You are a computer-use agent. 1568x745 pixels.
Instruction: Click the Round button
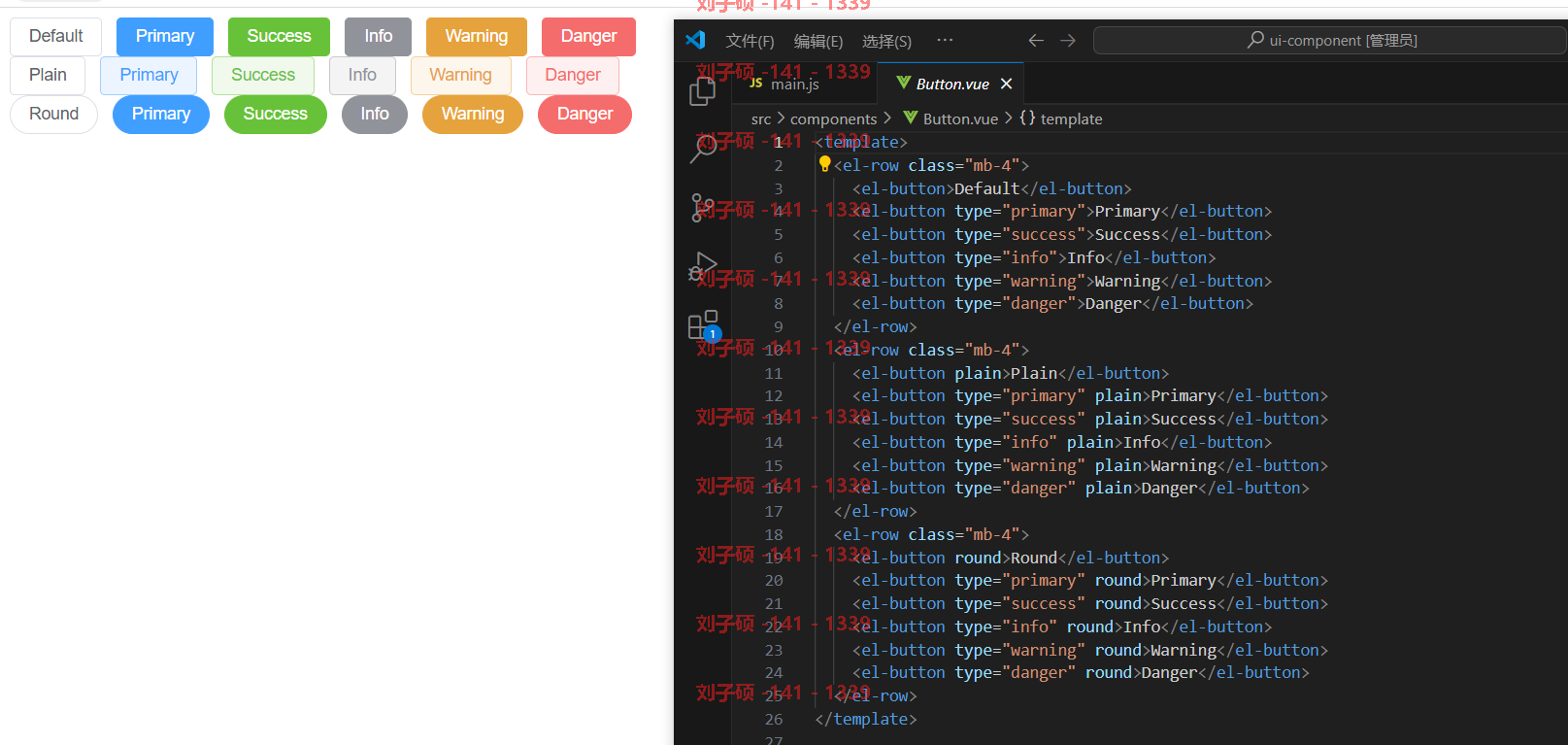click(53, 114)
